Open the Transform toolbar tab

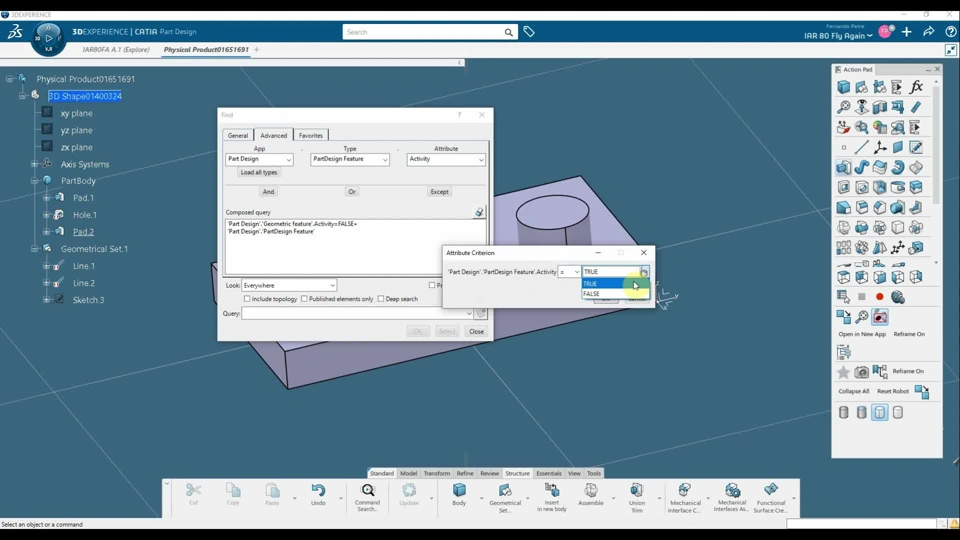[x=437, y=473]
